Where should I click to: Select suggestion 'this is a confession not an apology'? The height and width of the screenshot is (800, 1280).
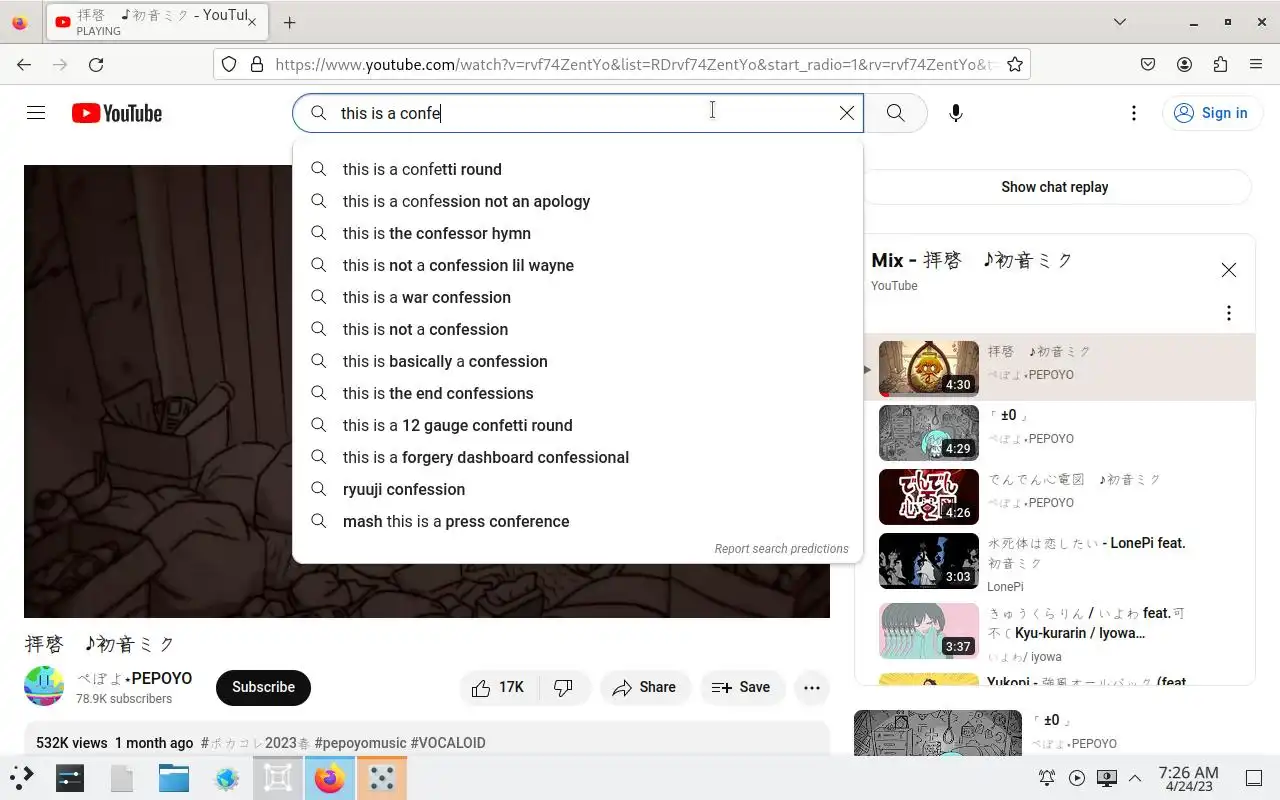coord(577,201)
